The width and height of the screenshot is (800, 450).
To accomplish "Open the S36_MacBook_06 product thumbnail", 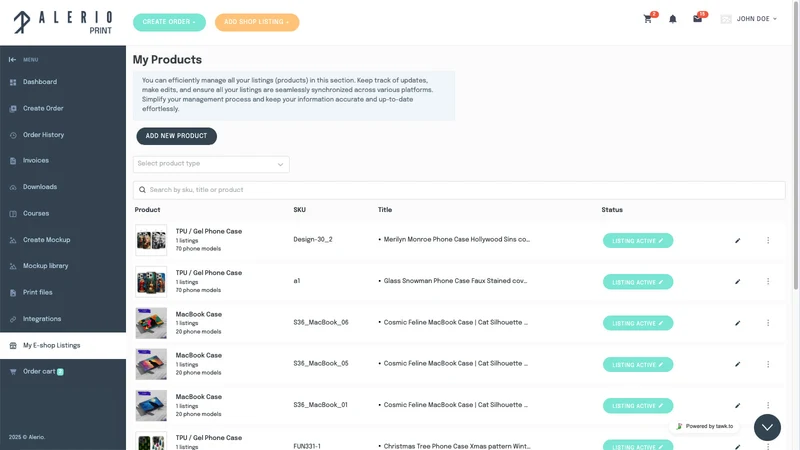I will point(151,323).
